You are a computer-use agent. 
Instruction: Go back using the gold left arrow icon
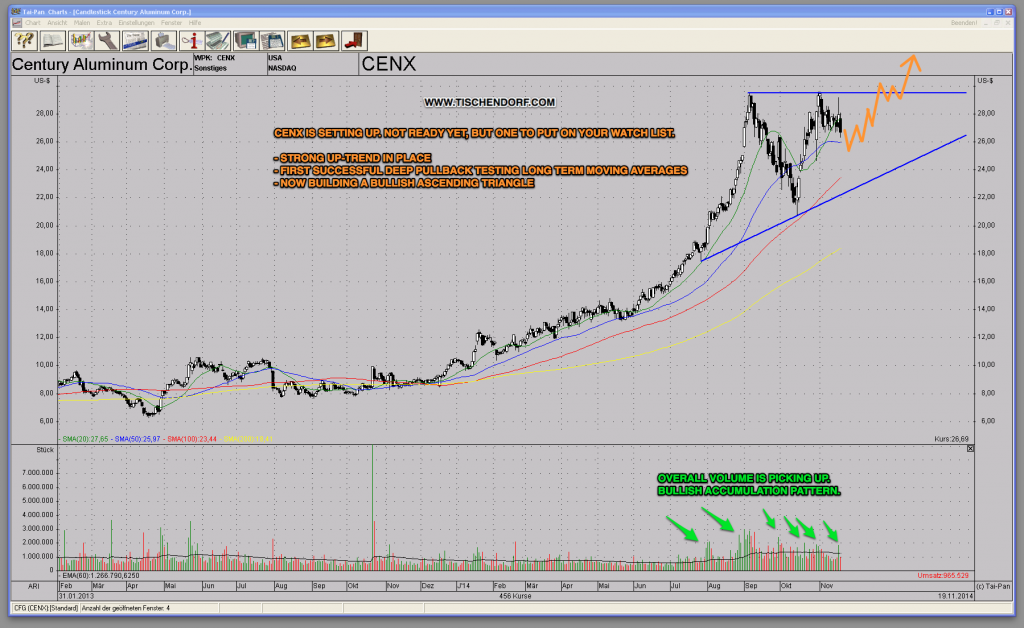303,40
